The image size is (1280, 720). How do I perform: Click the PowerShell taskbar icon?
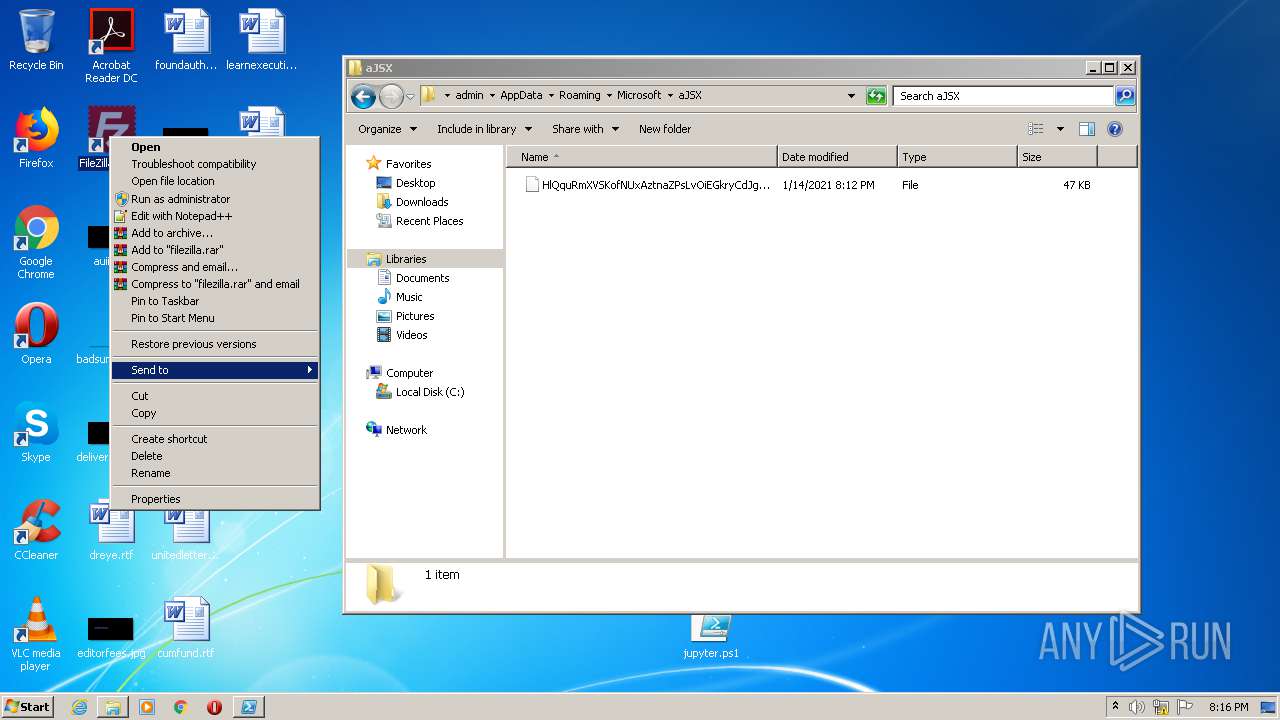click(248, 707)
